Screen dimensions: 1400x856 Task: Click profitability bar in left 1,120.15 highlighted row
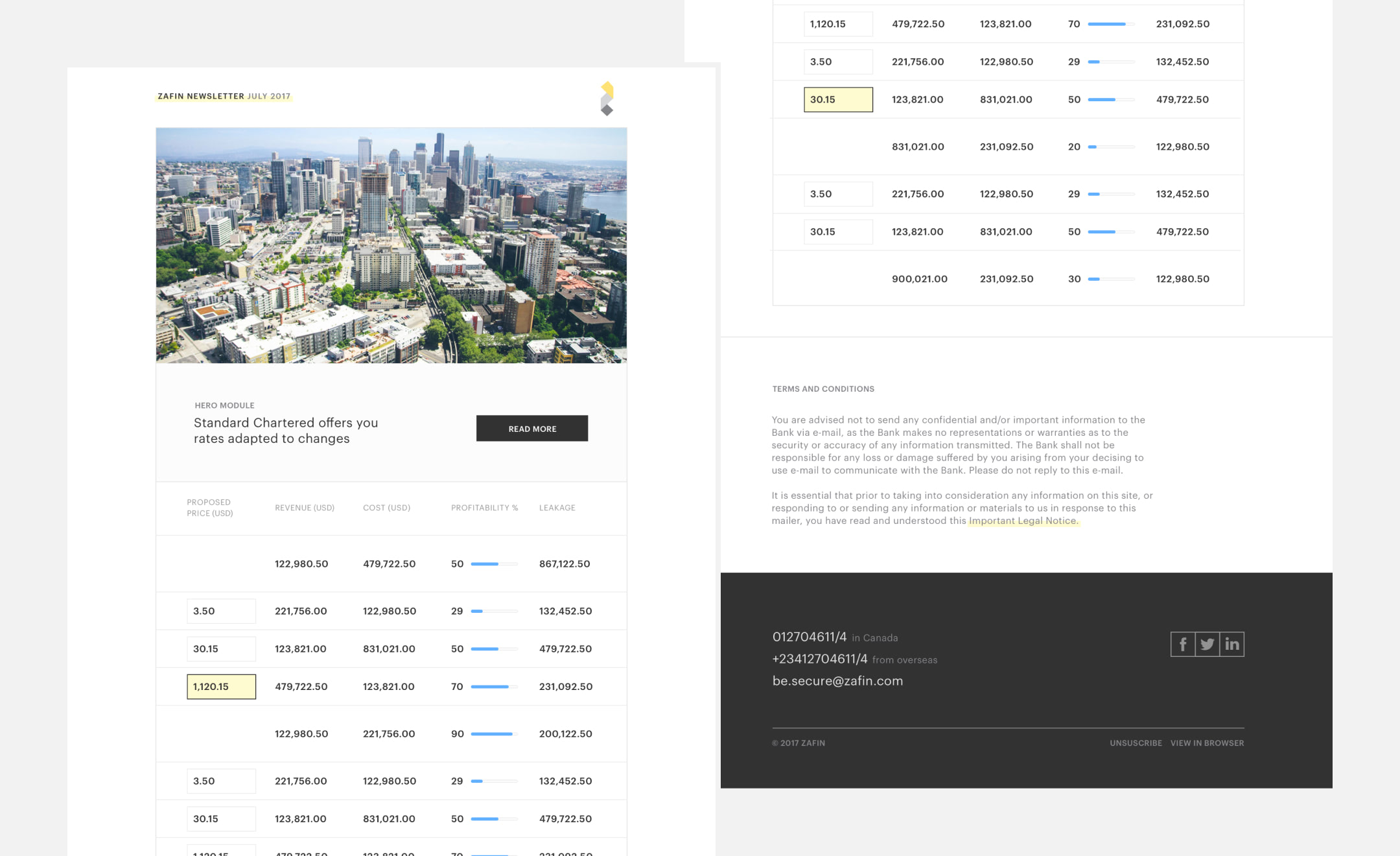494,687
